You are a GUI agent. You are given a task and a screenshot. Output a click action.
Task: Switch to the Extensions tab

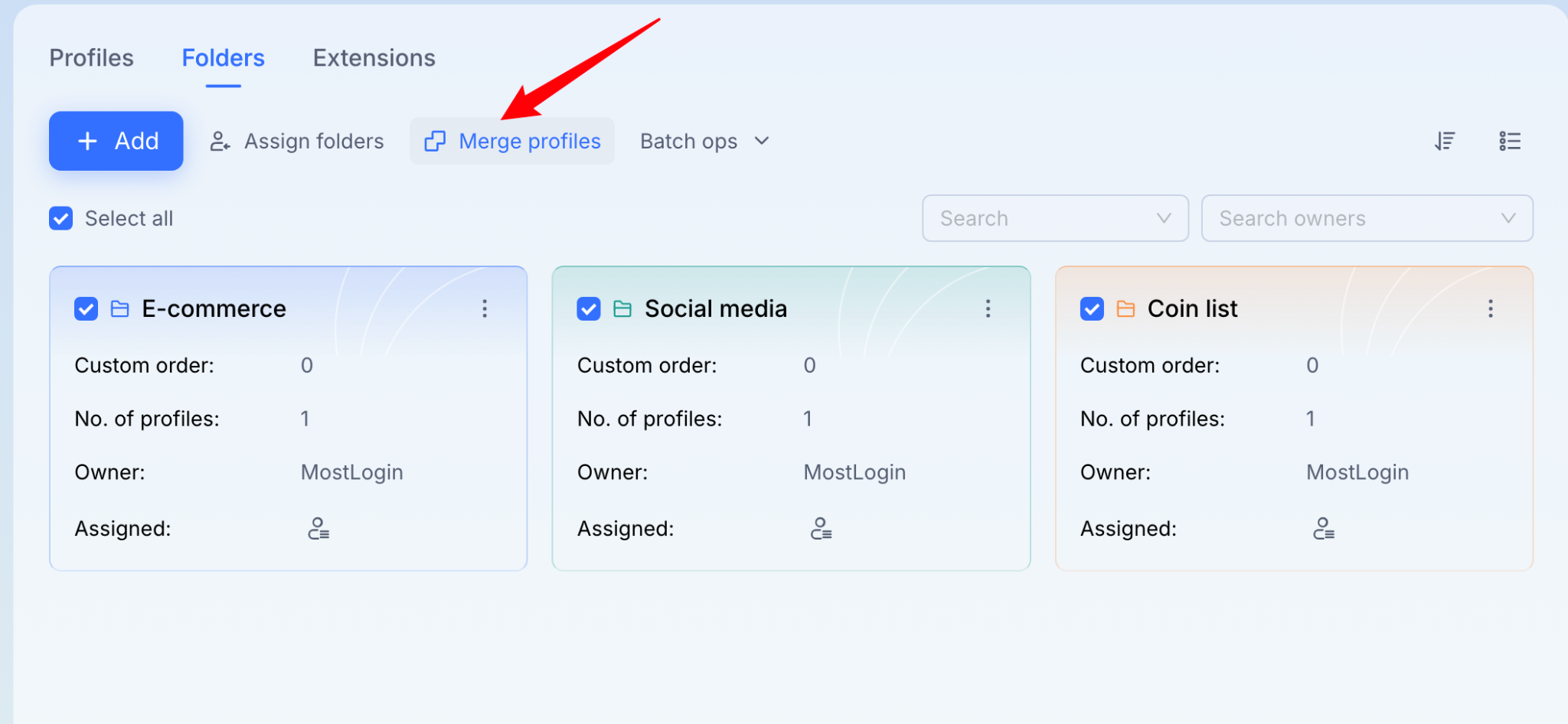(374, 58)
